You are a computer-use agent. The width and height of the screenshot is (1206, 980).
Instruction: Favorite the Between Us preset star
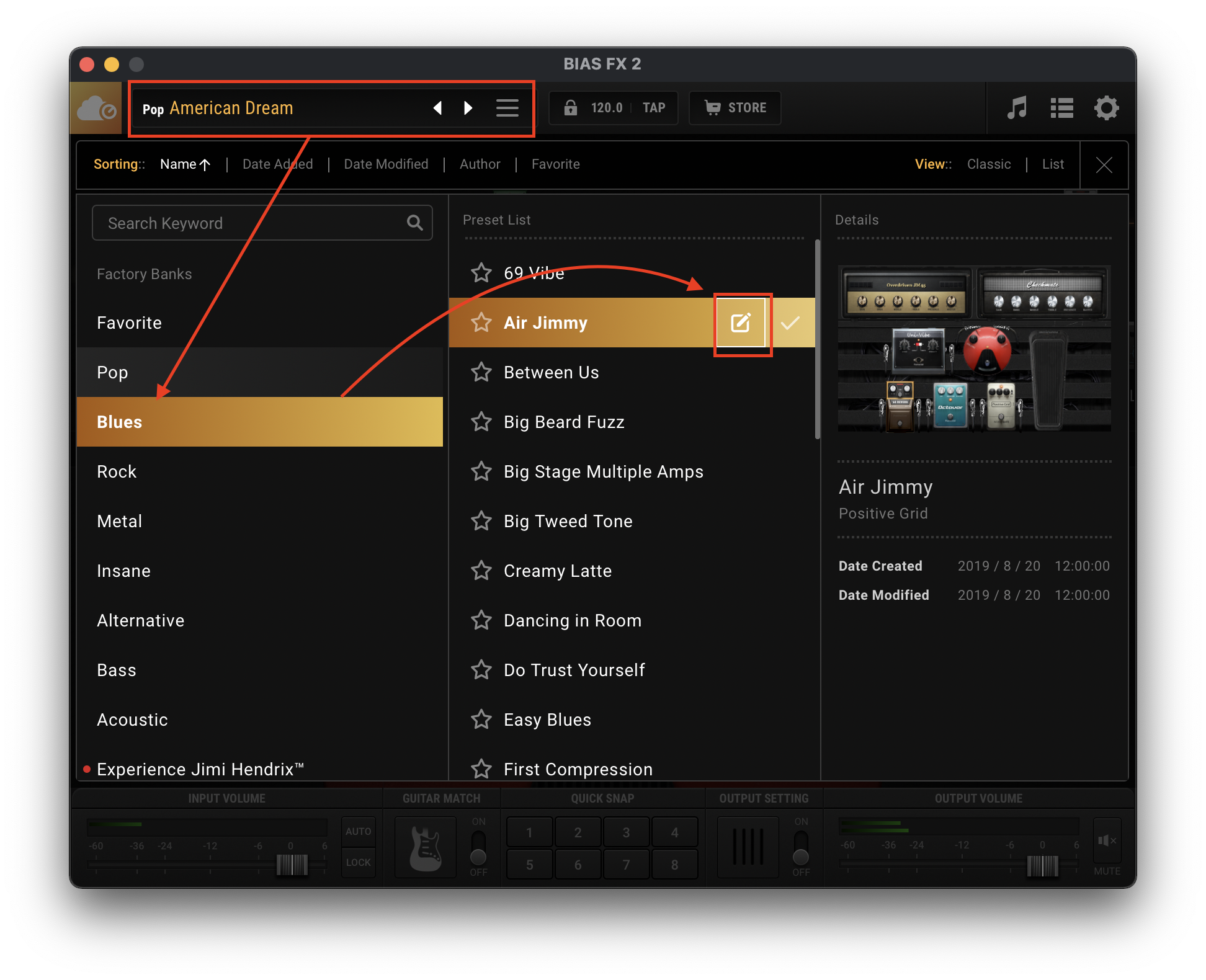481,372
